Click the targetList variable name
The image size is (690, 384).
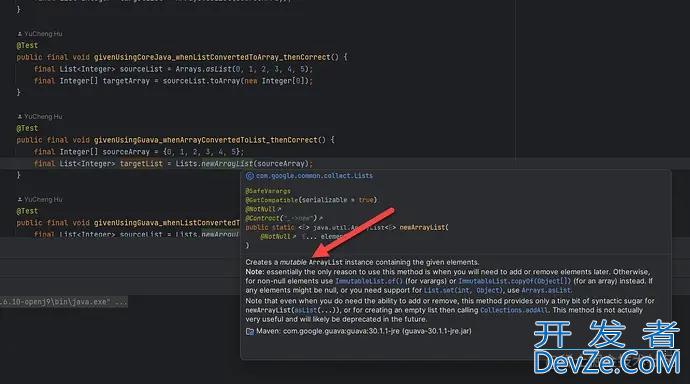(x=141, y=164)
